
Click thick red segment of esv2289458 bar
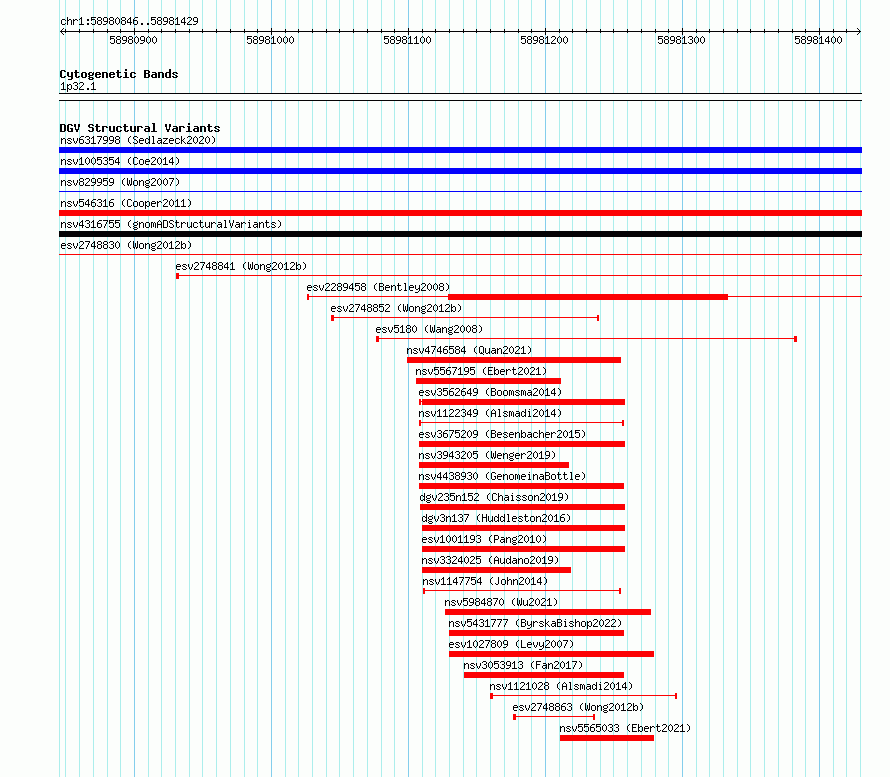[x=588, y=297]
